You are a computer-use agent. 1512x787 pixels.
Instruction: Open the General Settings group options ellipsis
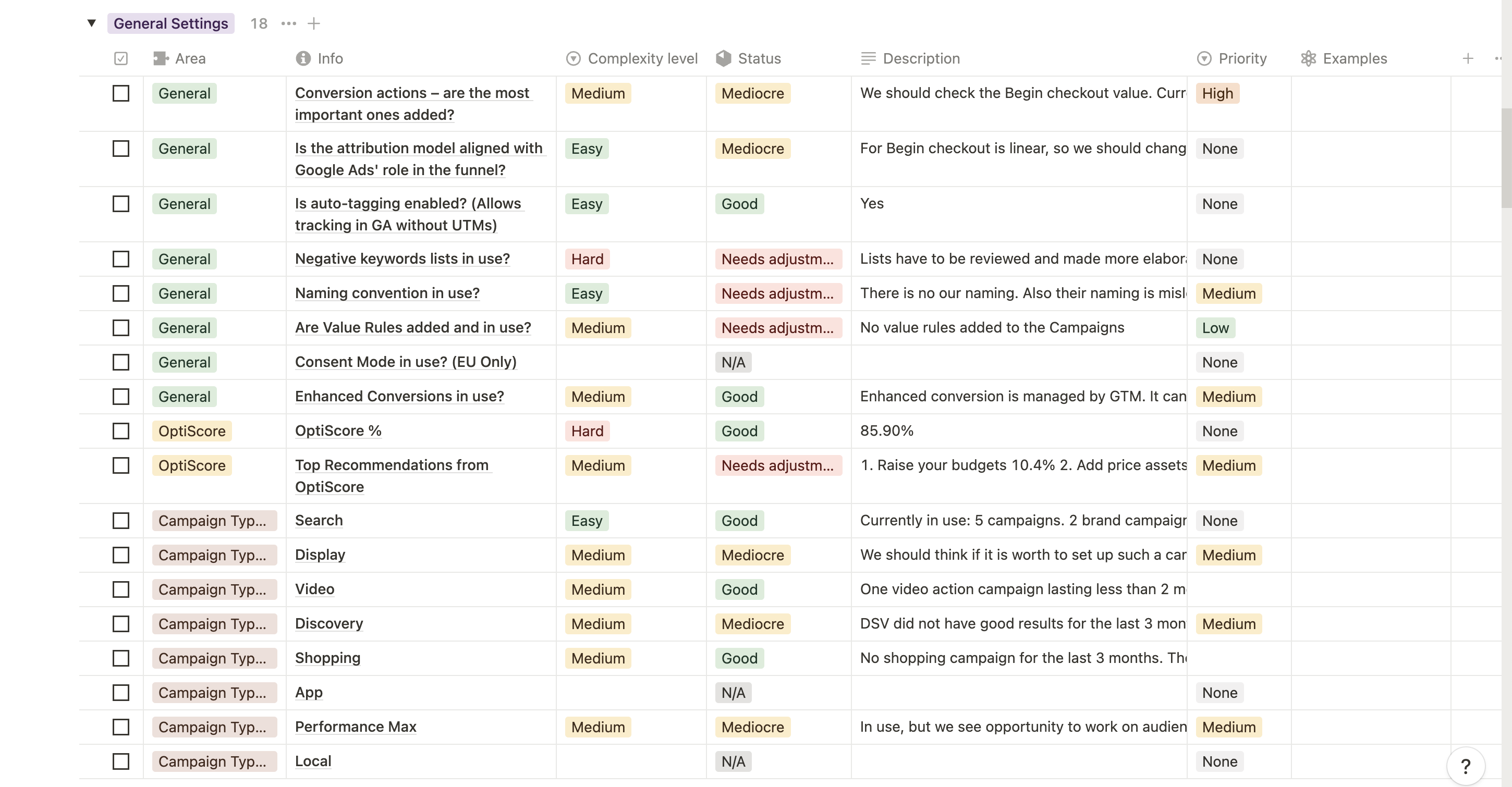288,23
